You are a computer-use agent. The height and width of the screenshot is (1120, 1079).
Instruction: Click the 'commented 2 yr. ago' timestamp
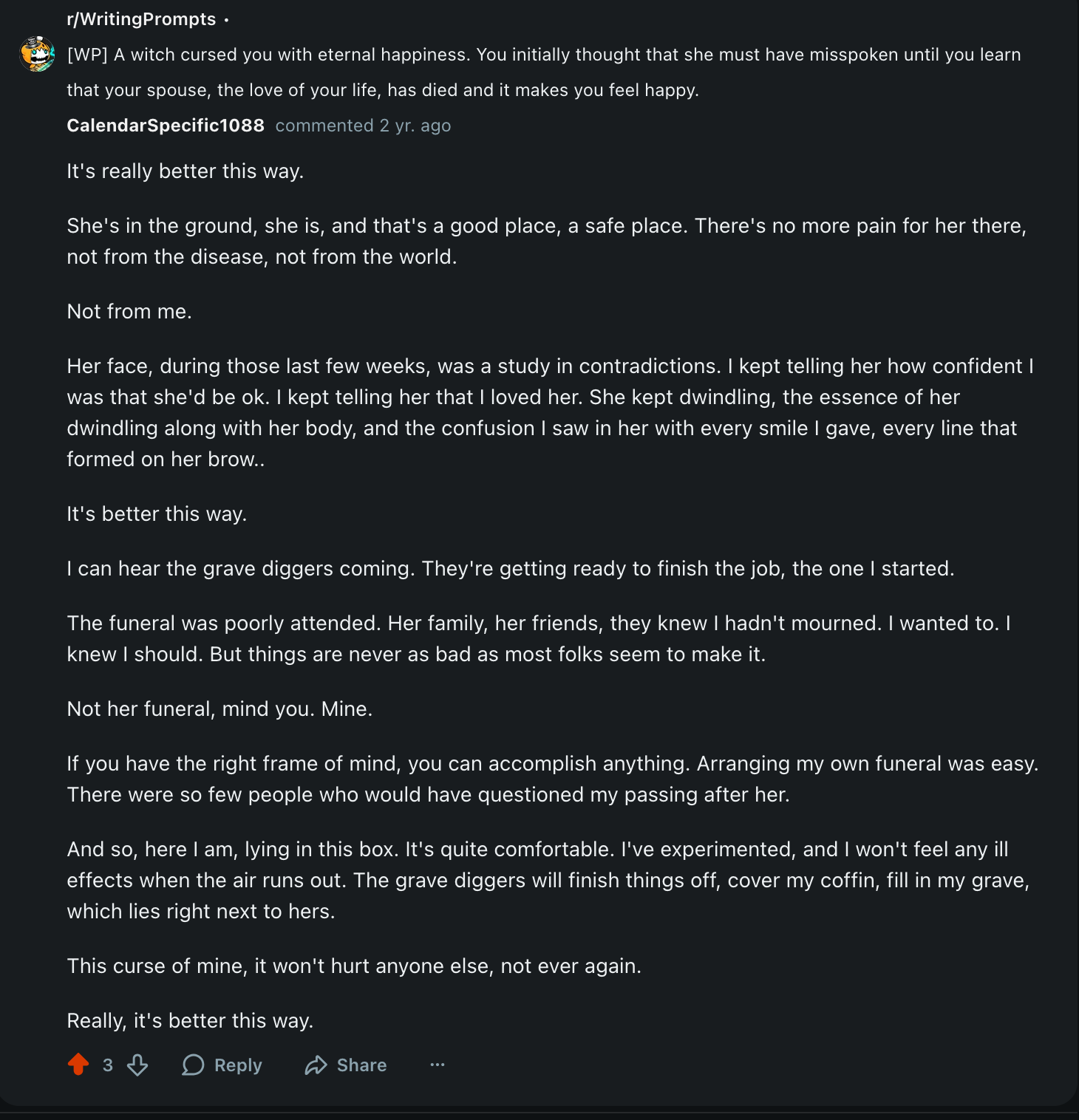tap(363, 126)
